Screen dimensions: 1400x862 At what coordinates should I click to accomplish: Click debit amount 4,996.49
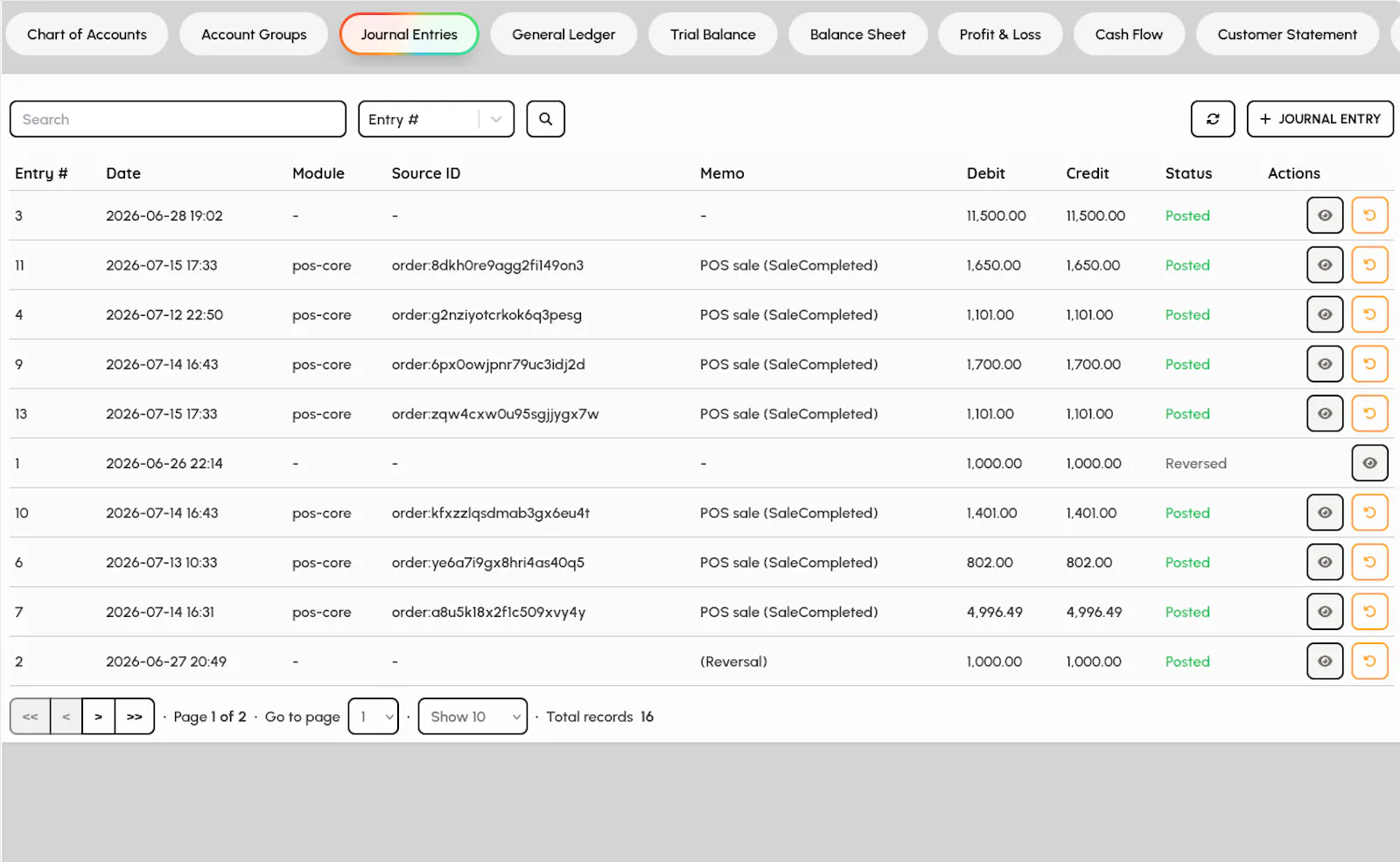tap(994, 612)
